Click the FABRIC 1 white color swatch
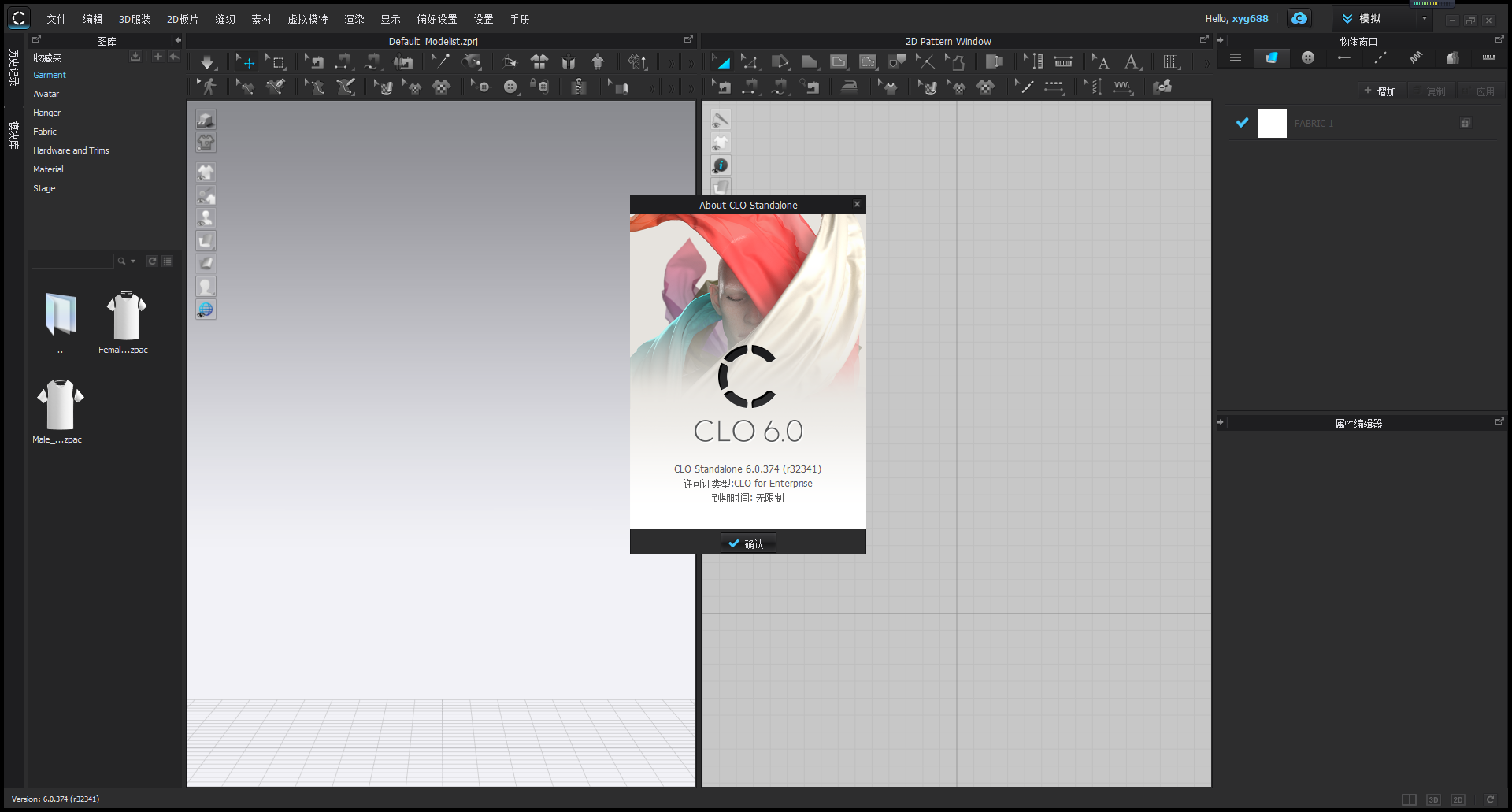This screenshot has height=812, width=1512. [x=1272, y=123]
